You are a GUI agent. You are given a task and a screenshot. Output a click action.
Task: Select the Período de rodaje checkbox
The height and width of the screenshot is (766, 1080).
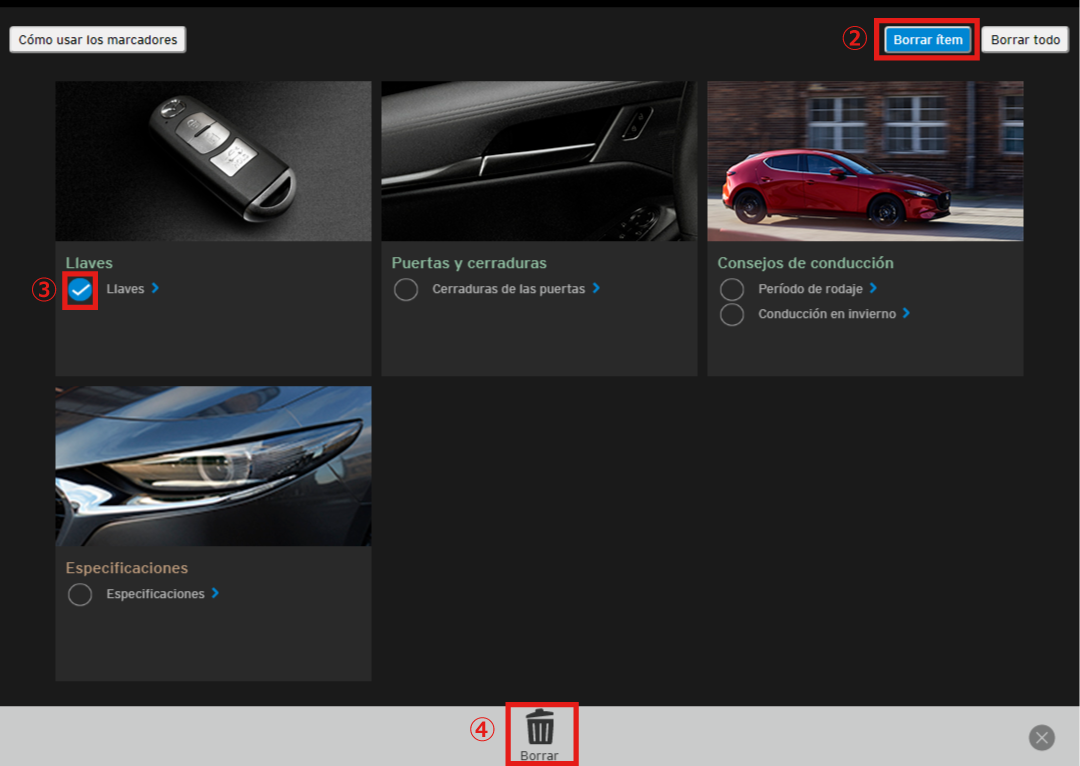(x=732, y=289)
